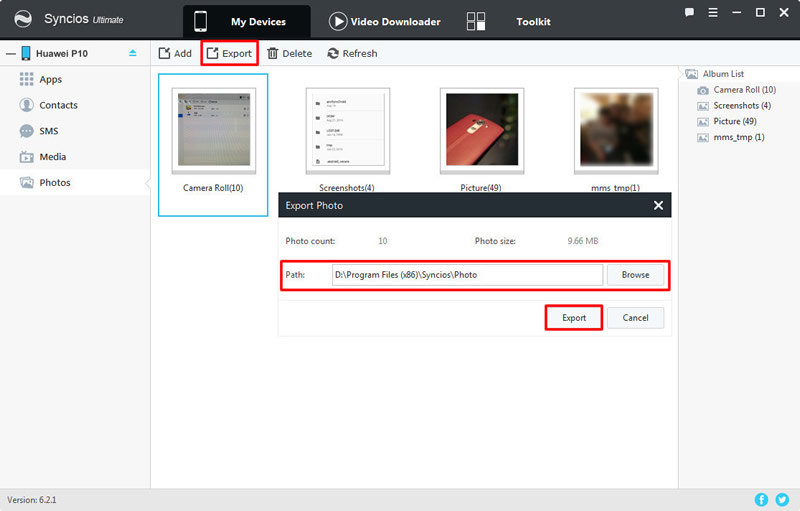Click the Browse button
The image size is (800, 511).
(635, 275)
